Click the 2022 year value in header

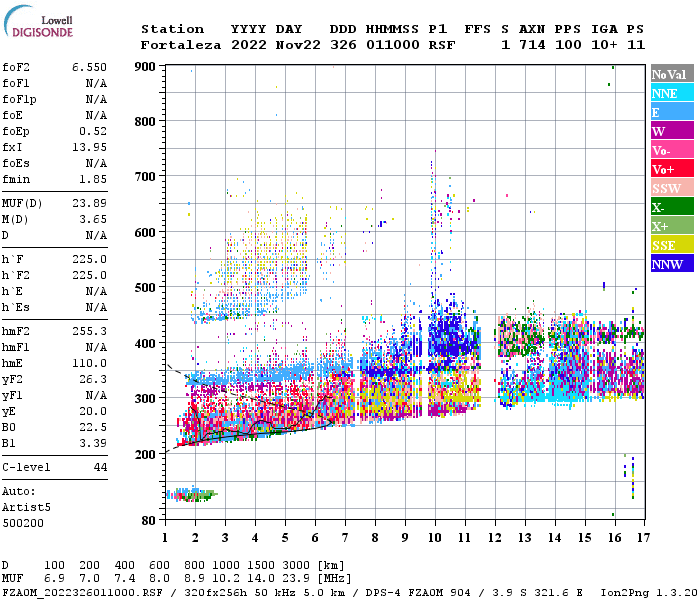click(249, 45)
